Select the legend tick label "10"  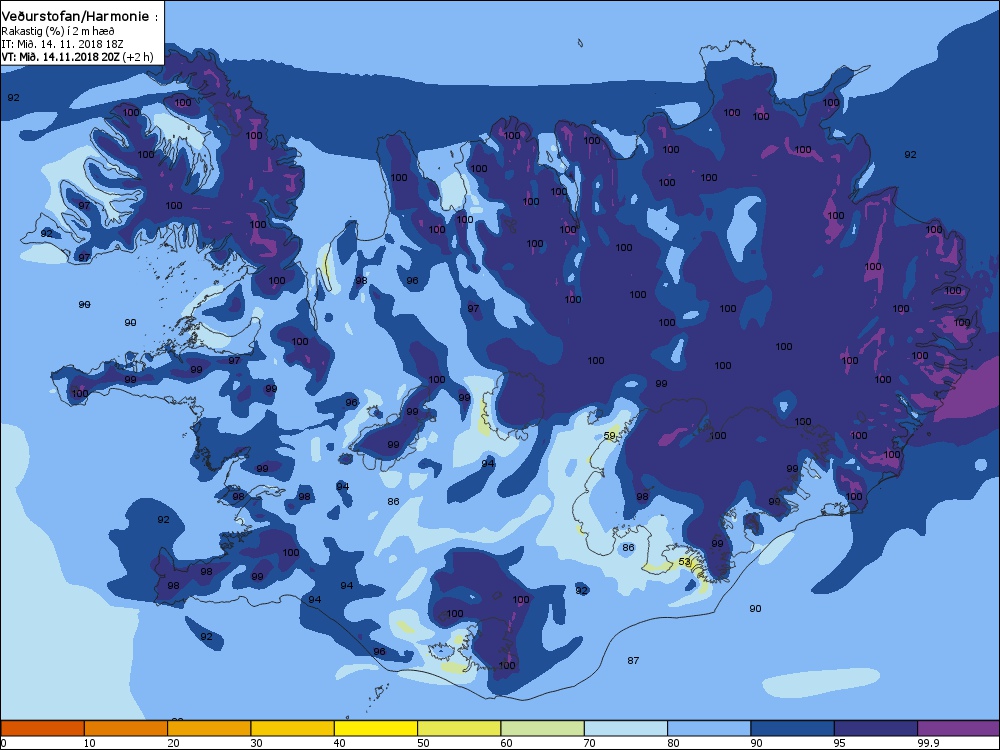[89, 743]
